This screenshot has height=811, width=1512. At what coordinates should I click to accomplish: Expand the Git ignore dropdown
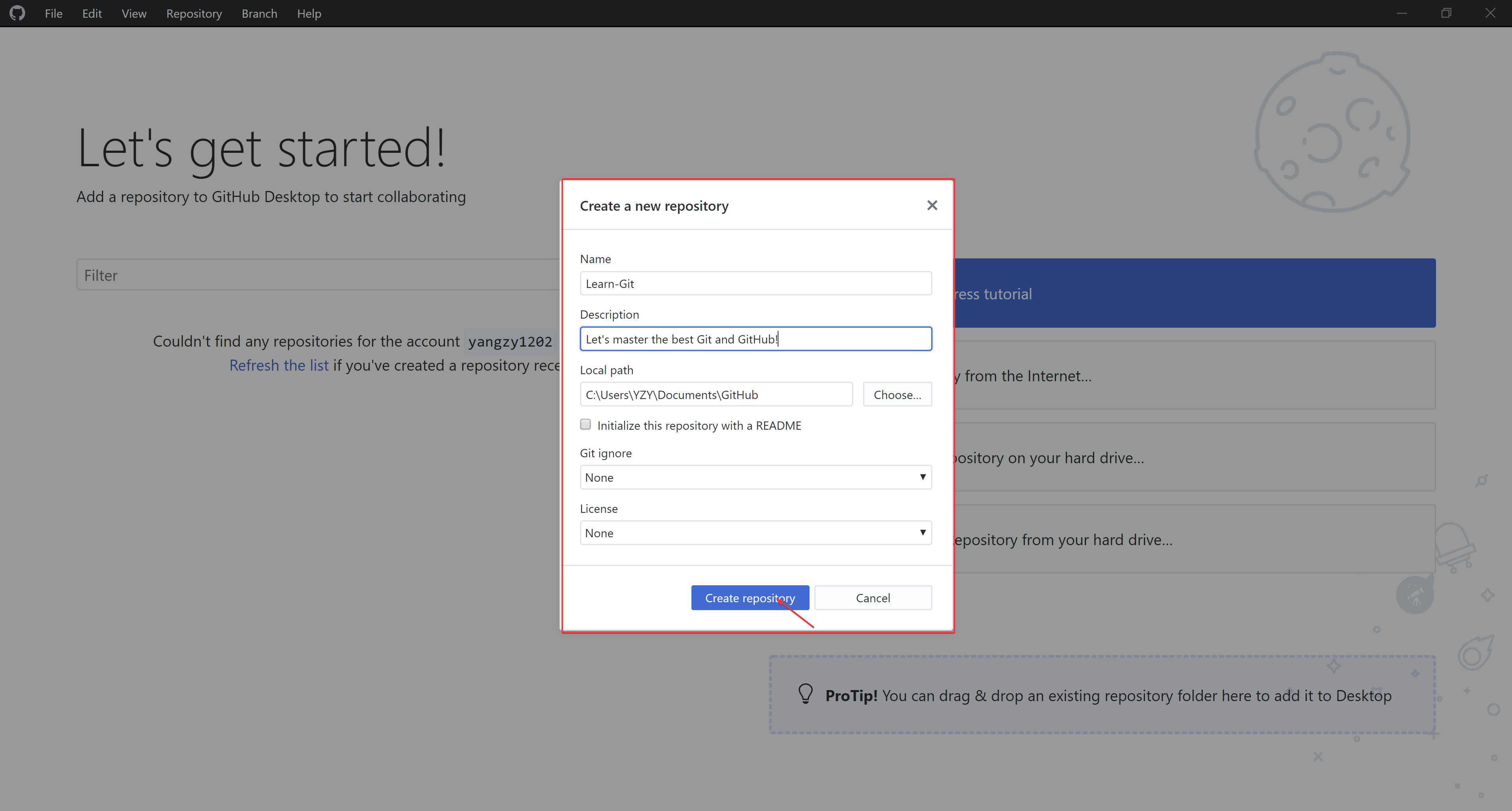click(756, 477)
